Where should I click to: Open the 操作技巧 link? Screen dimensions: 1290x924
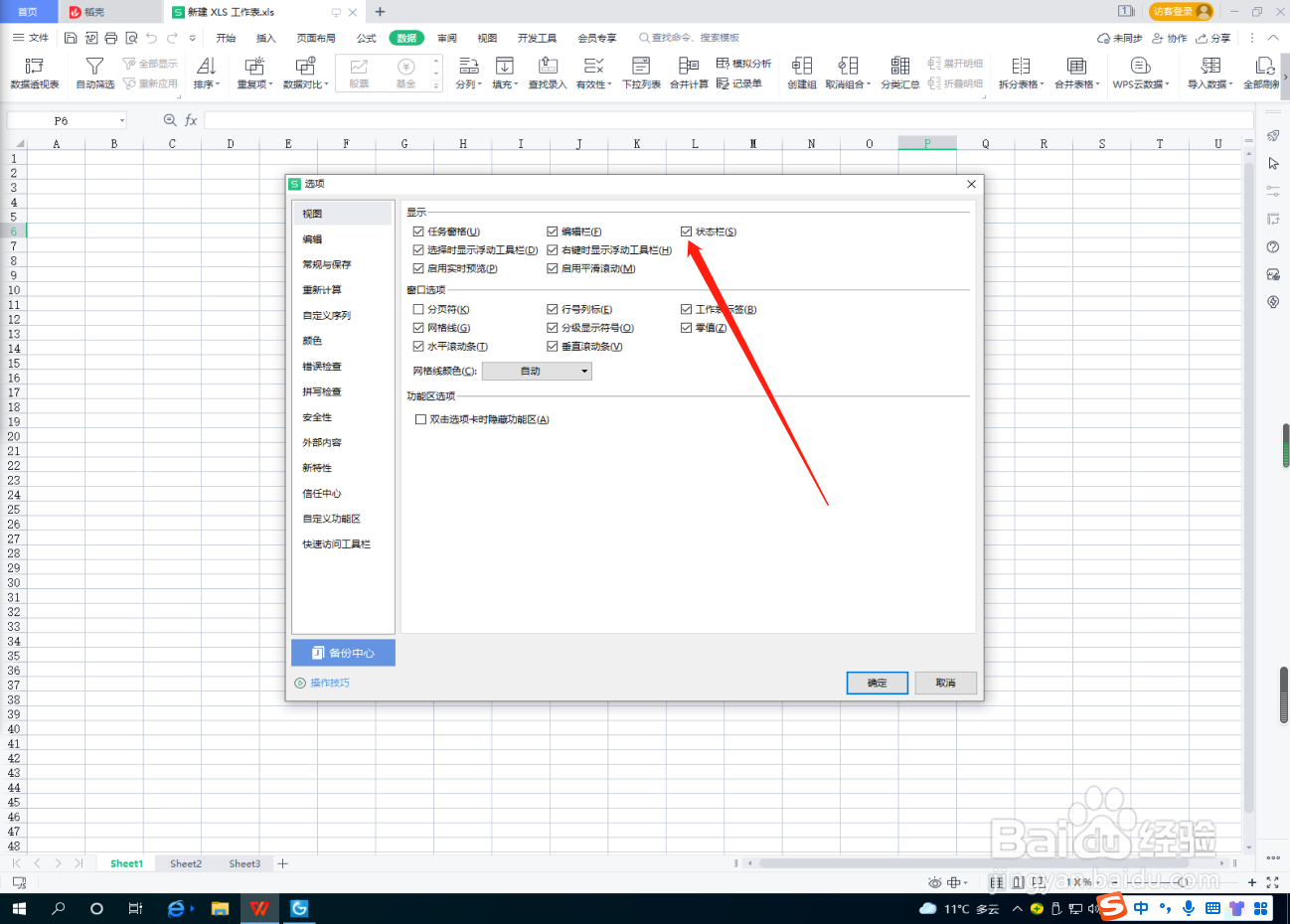click(323, 683)
